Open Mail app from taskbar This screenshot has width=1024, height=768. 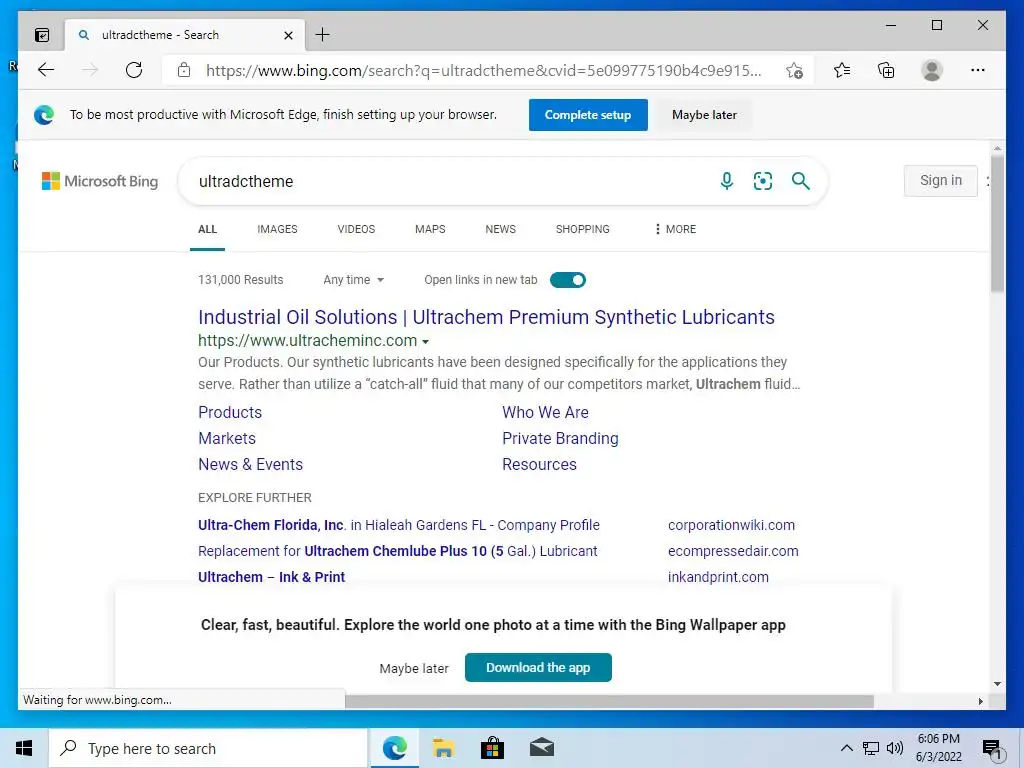[541, 748]
